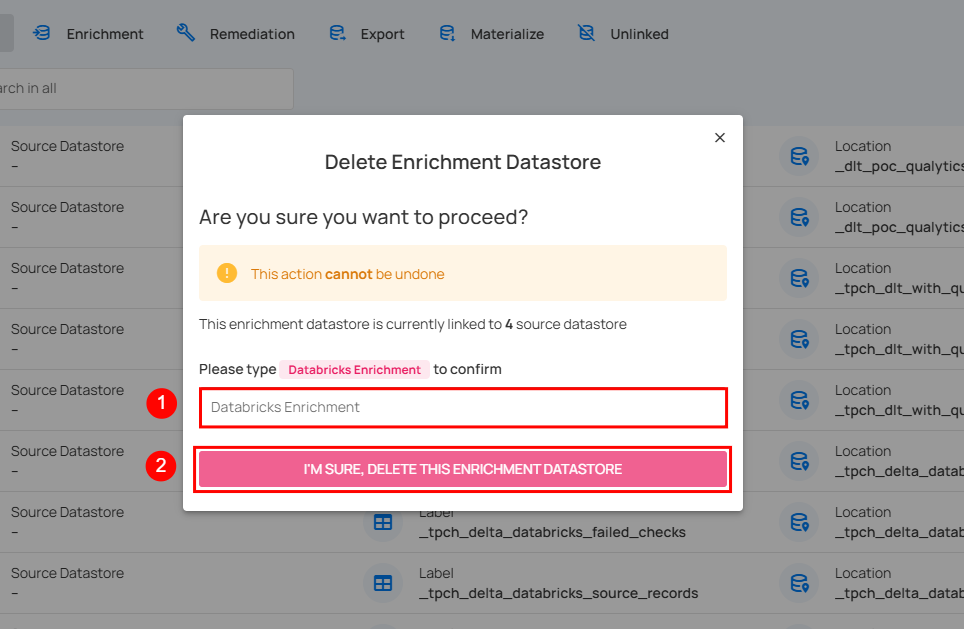Click the Remediation wrench icon
Image resolution: width=964 pixels, height=629 pixels.
[186, 33]
